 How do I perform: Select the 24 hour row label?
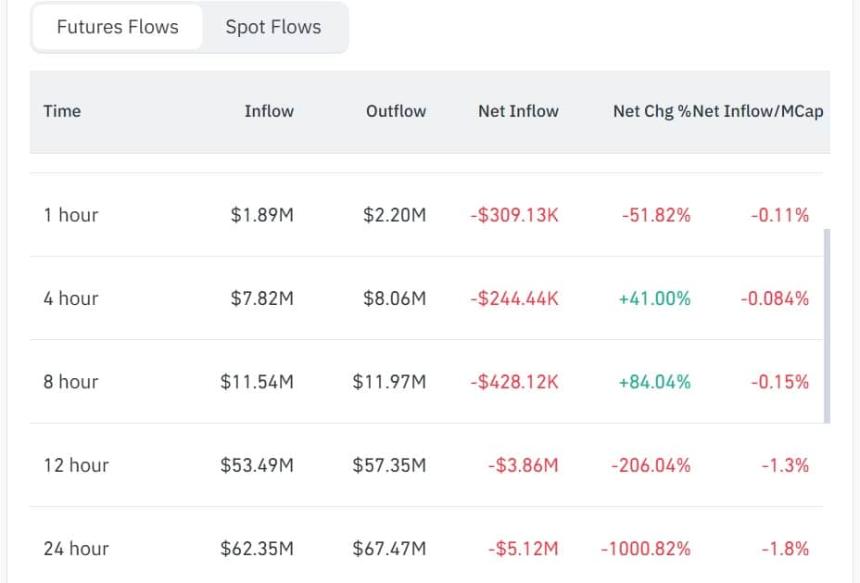pos(76,548)
